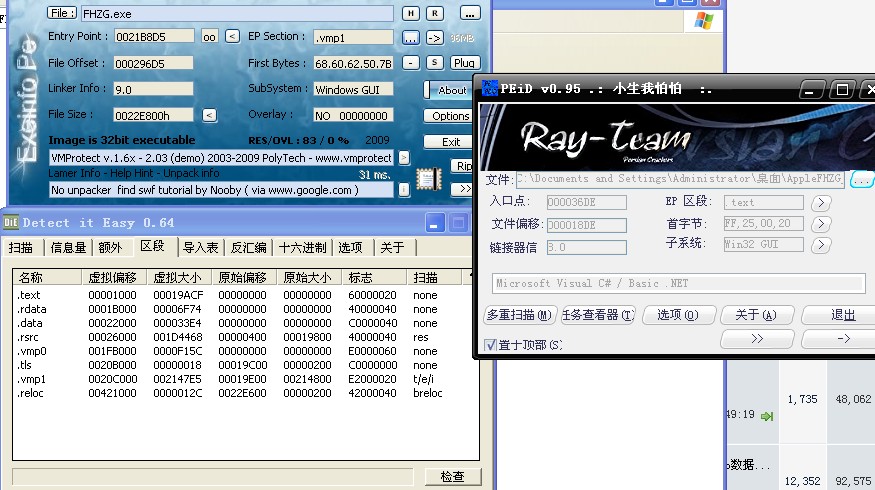Viewport: 875px width, 490px height.
Task: Click the -> arrow button beside EP Section
Action: (x=434, y=38)
